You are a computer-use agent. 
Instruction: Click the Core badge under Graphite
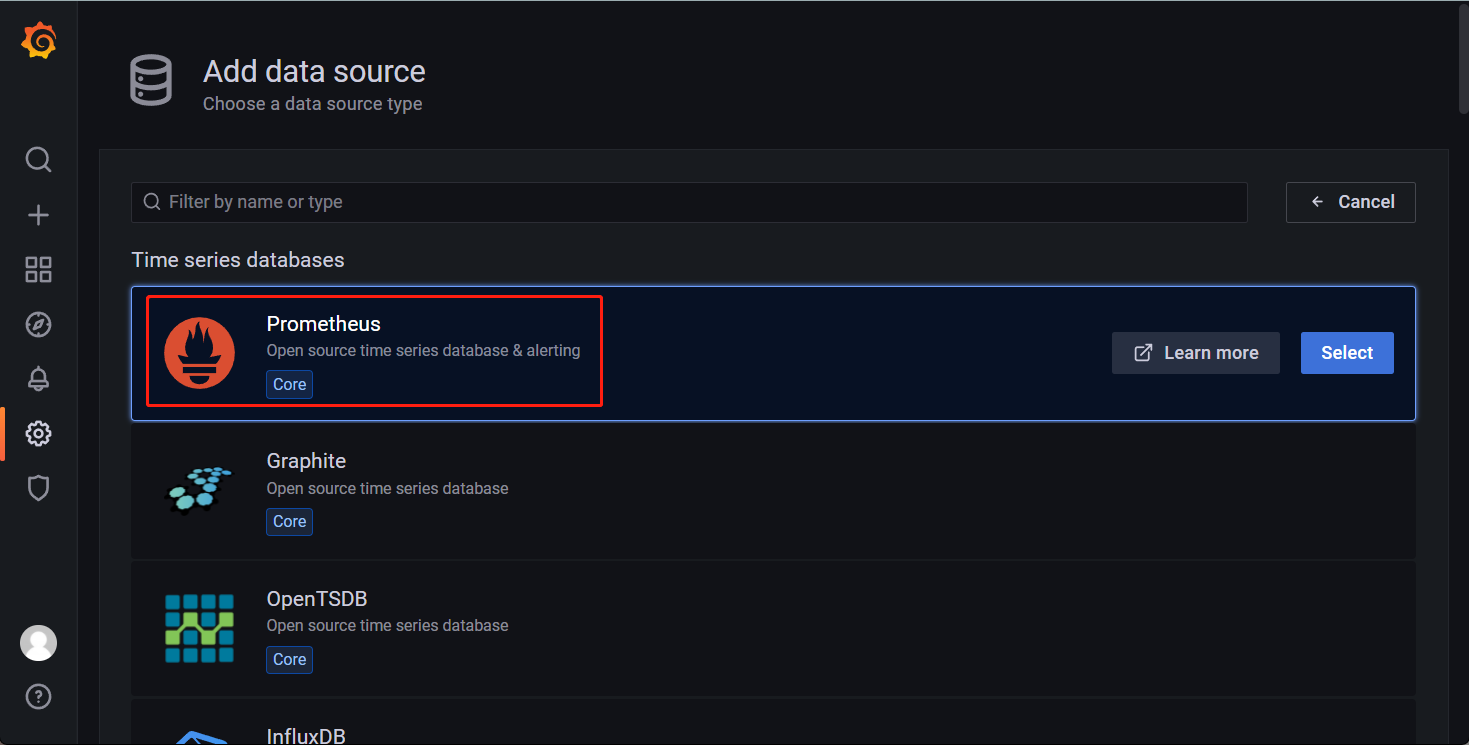coord(289,522)
